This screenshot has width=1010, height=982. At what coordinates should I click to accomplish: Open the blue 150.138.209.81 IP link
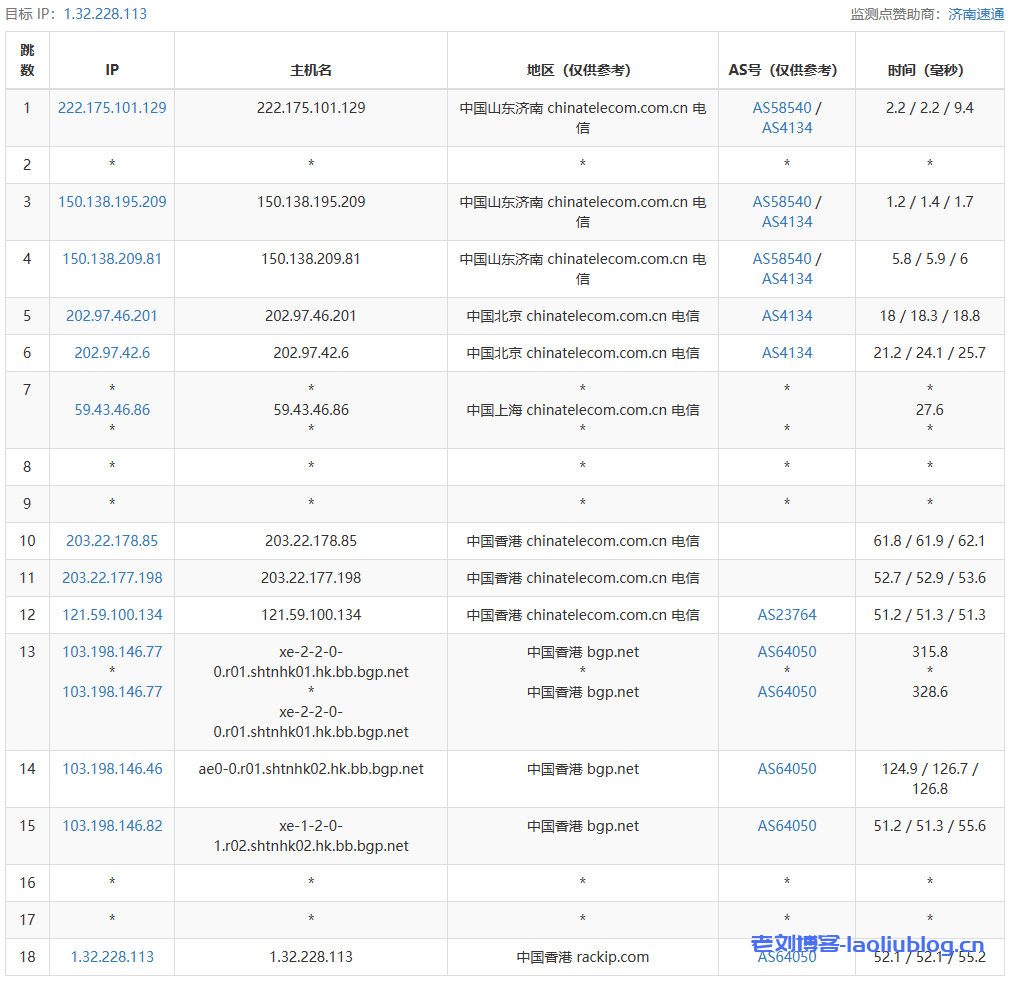tap(112, 259)
